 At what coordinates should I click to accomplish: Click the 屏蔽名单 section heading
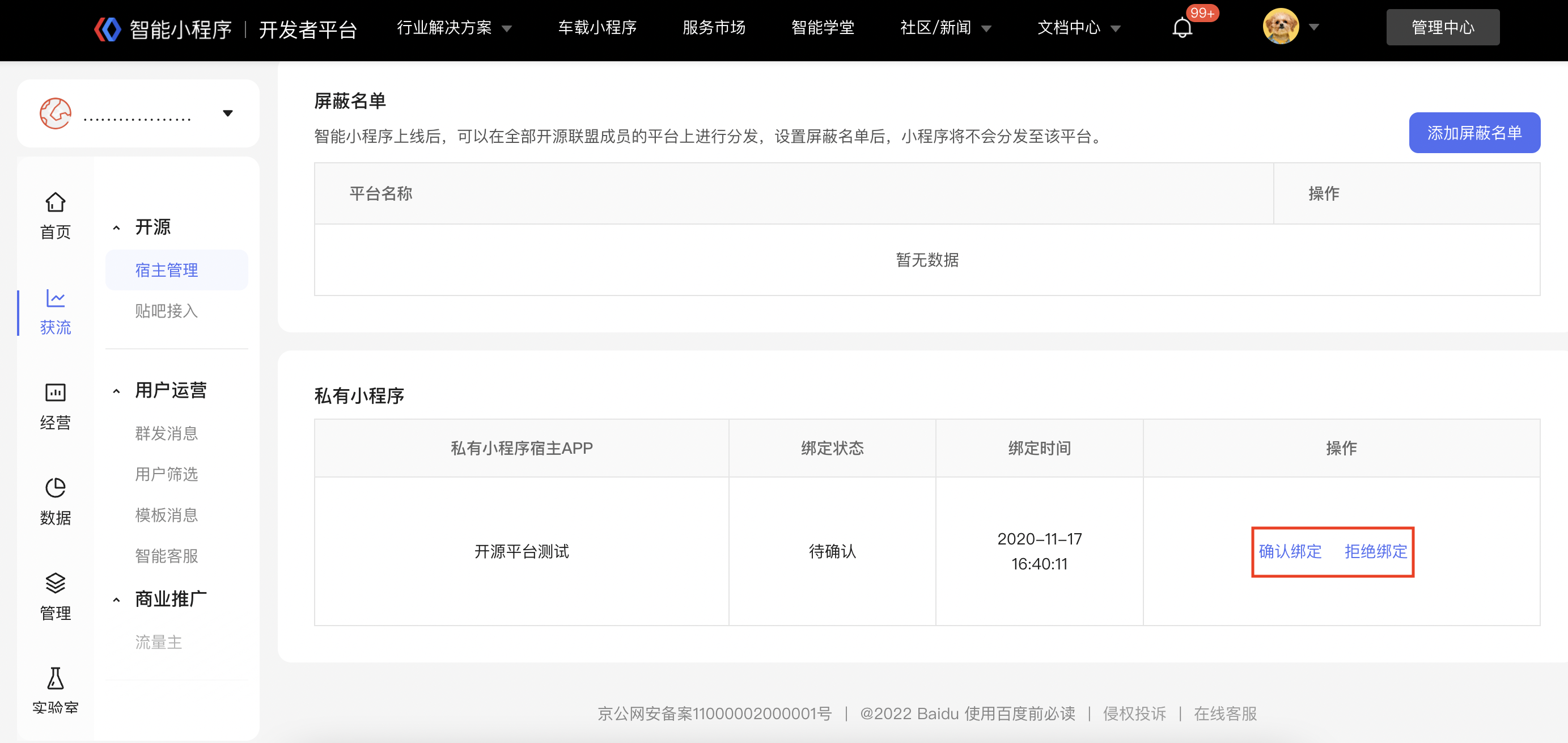pos(350,100)
